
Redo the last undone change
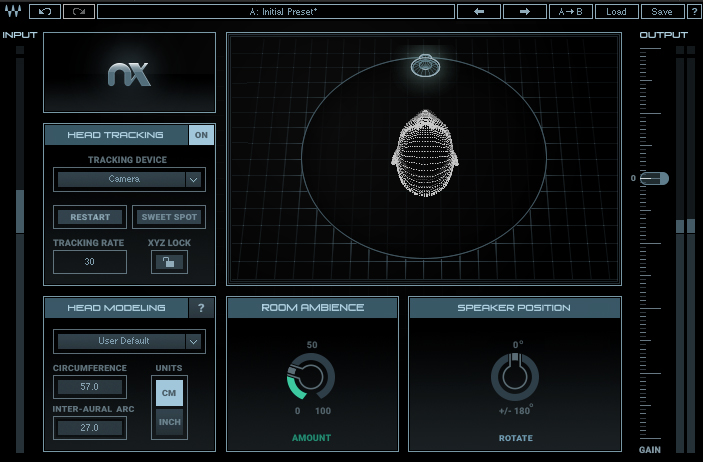[79, 12]
